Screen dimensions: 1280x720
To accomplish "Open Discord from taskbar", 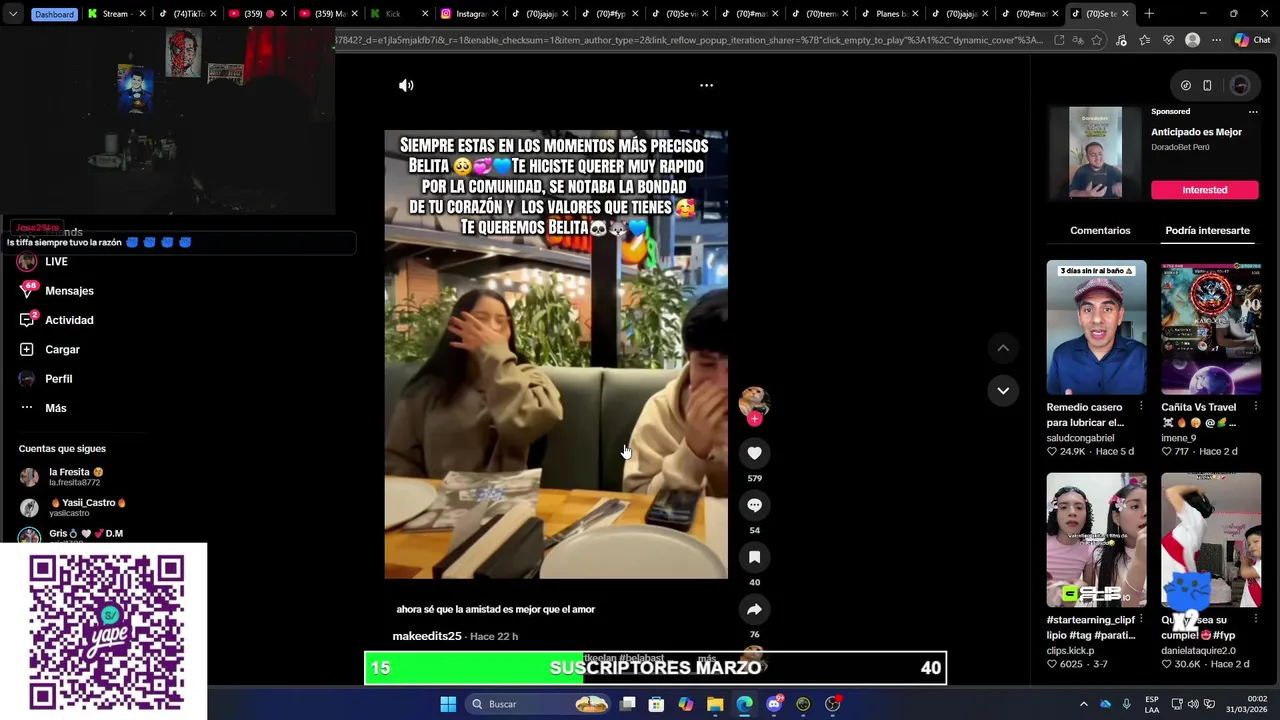I will point(774,704).
